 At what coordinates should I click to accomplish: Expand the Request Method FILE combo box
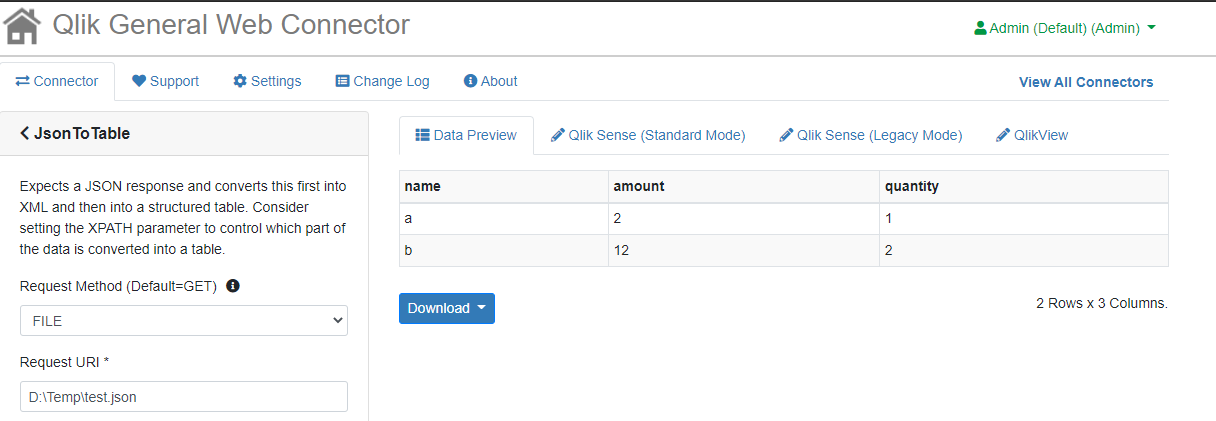(184, 321)
